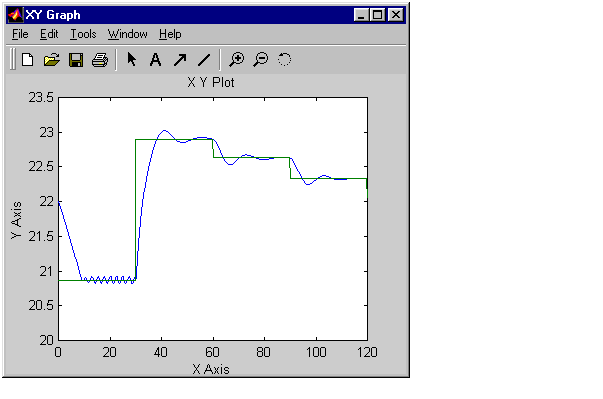Screen dimensions: 603x399
Task: Enable the Zoom In magnifier tool
Action: click(237, 60)
